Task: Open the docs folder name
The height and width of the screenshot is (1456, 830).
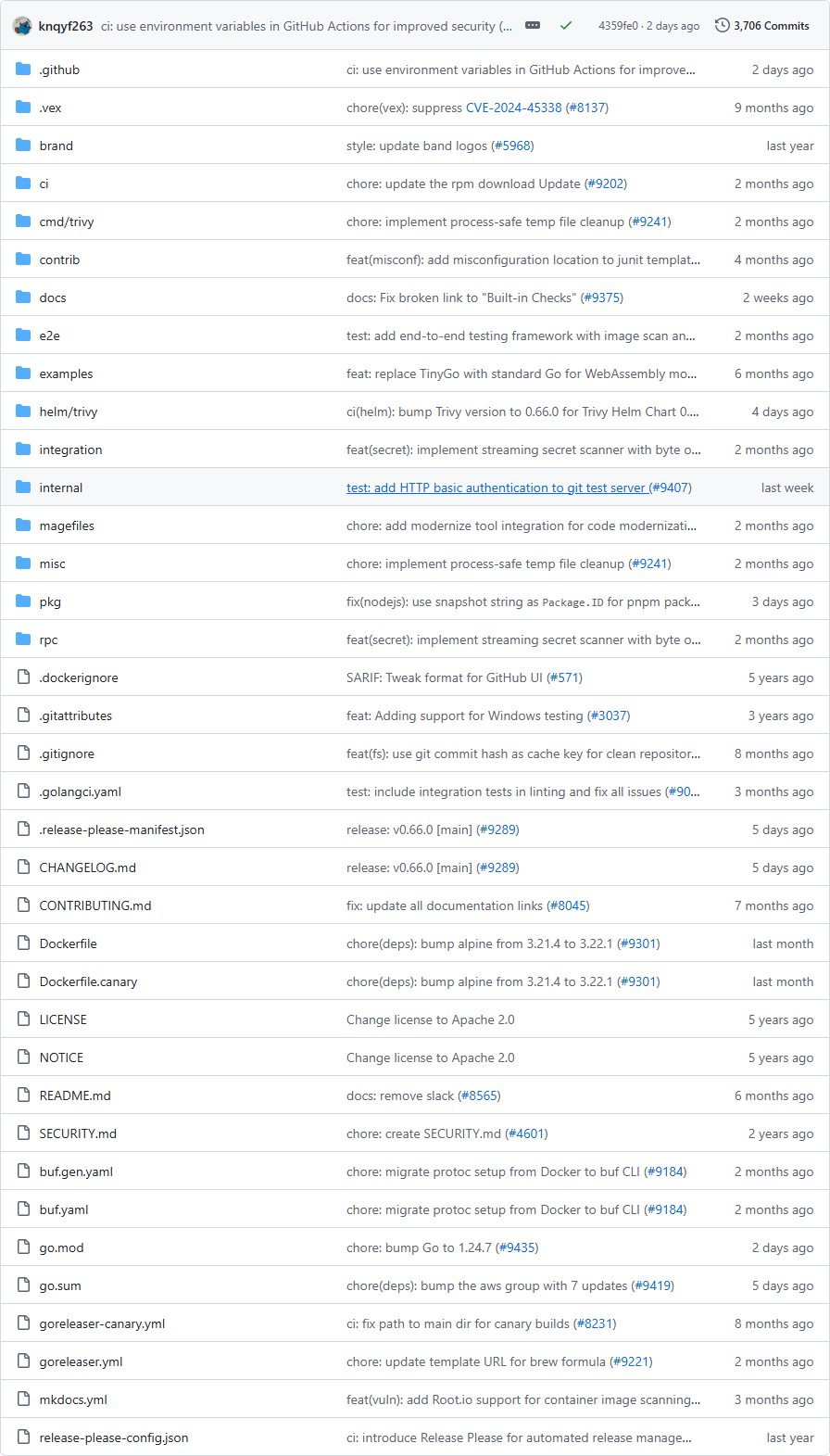Action: (53, 298)
